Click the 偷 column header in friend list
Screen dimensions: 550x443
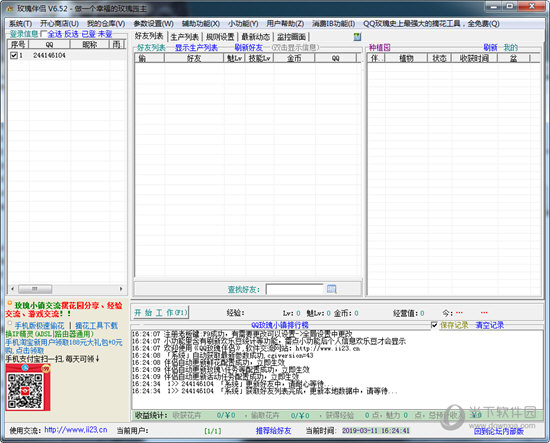tap(149, 58)
